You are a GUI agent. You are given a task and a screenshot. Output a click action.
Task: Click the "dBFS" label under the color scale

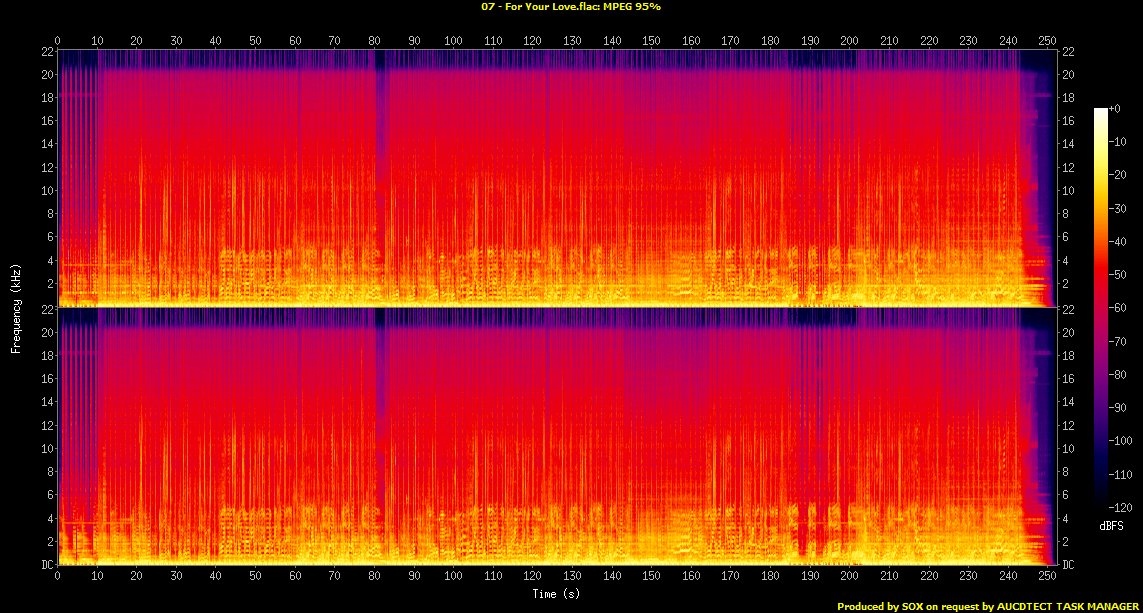click(1111, 526)
